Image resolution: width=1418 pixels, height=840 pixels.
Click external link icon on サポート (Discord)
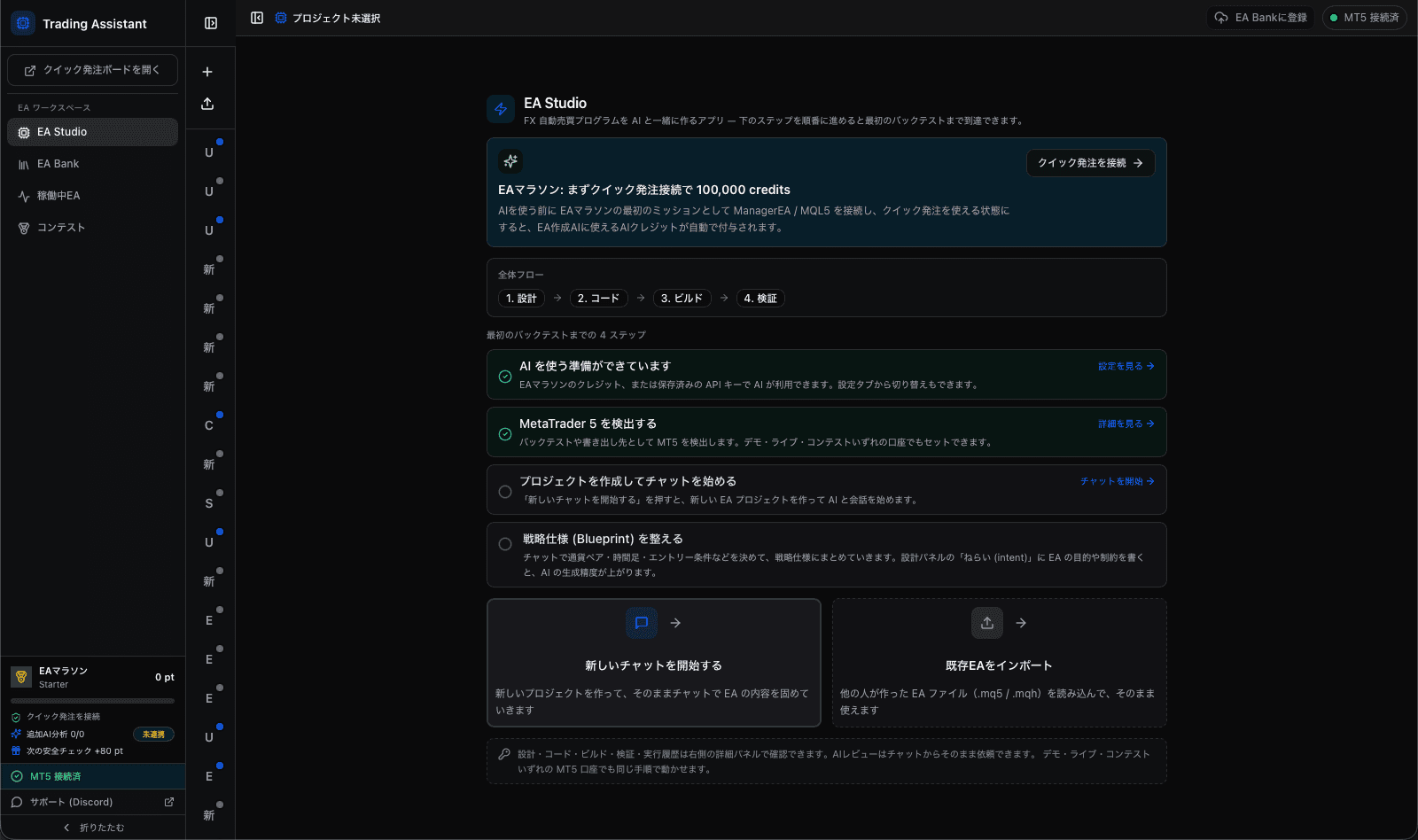pos(169,802)
